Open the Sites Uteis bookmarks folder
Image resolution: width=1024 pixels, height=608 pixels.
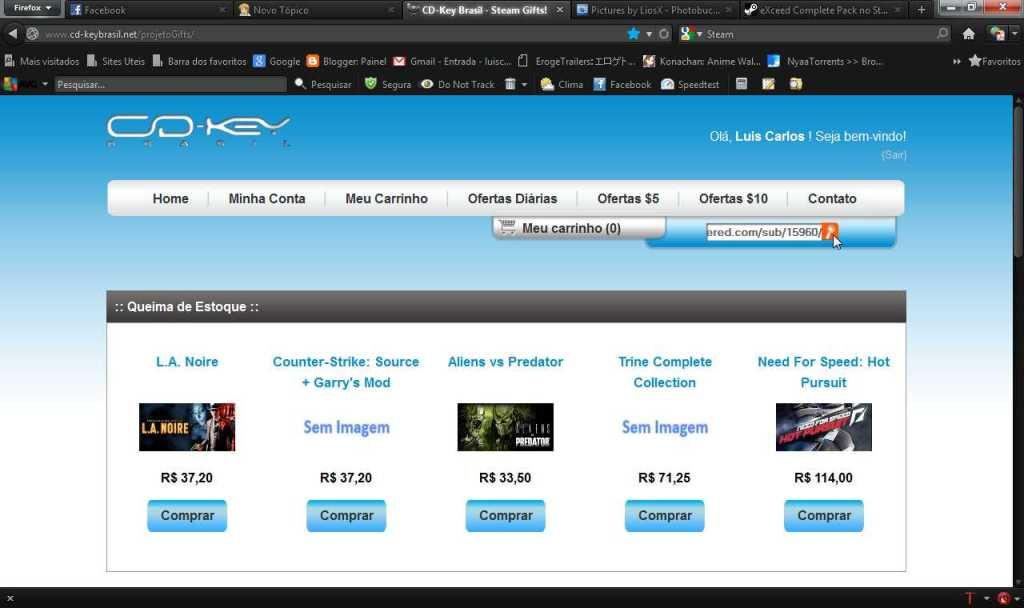pyautogui.click(x=116, y=61)
